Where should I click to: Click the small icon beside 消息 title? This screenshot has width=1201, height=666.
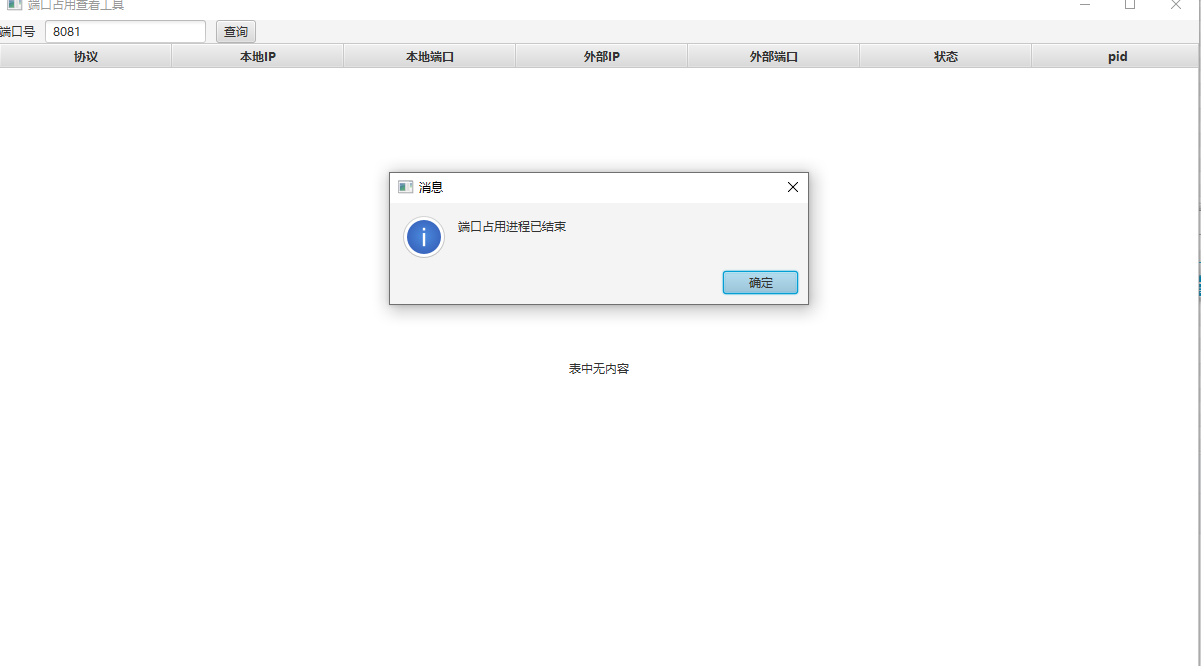[405, 187]
